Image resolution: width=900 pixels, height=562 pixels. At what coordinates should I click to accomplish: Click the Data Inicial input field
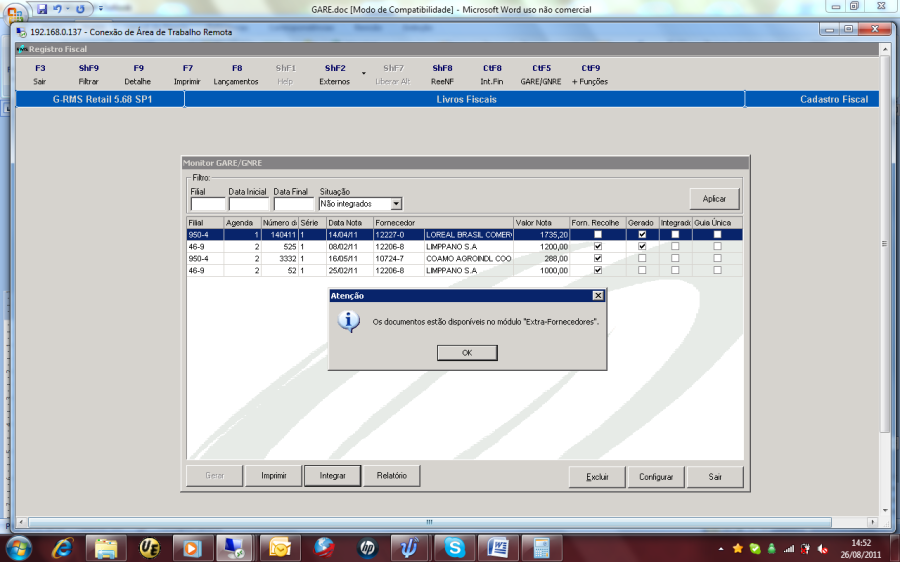(249, 204)
